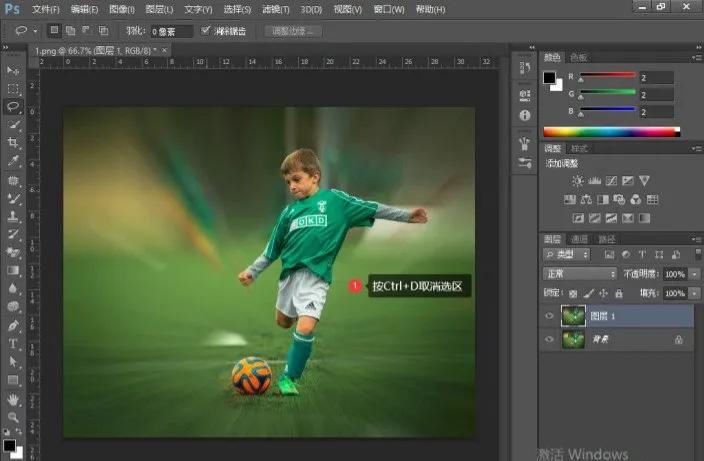Select the Hand tool

[13, 398]
